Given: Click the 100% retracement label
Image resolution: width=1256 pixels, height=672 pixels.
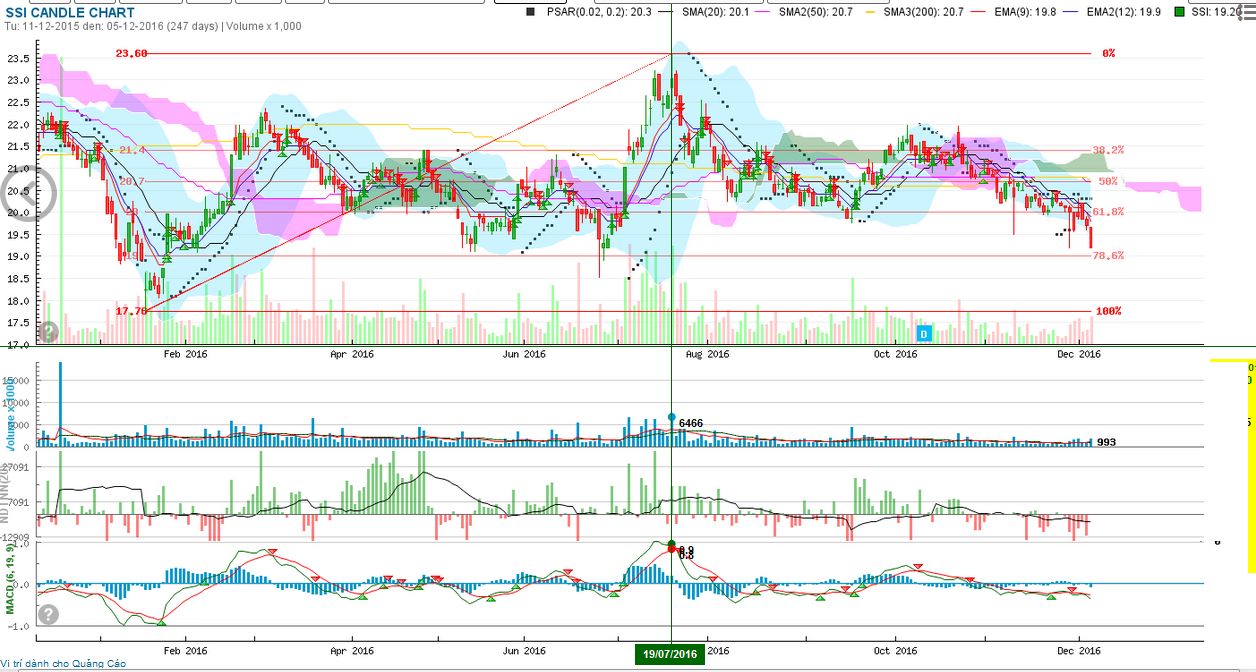Looking at the screenshot, I should 1108,311.
